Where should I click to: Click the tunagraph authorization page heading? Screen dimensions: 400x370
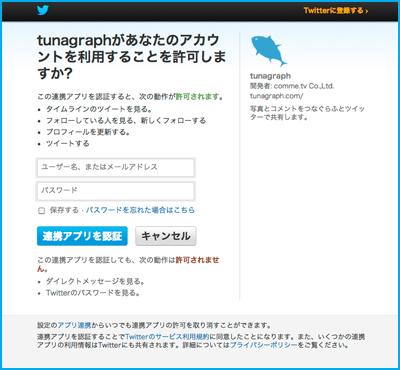click(x=131, y=57)
